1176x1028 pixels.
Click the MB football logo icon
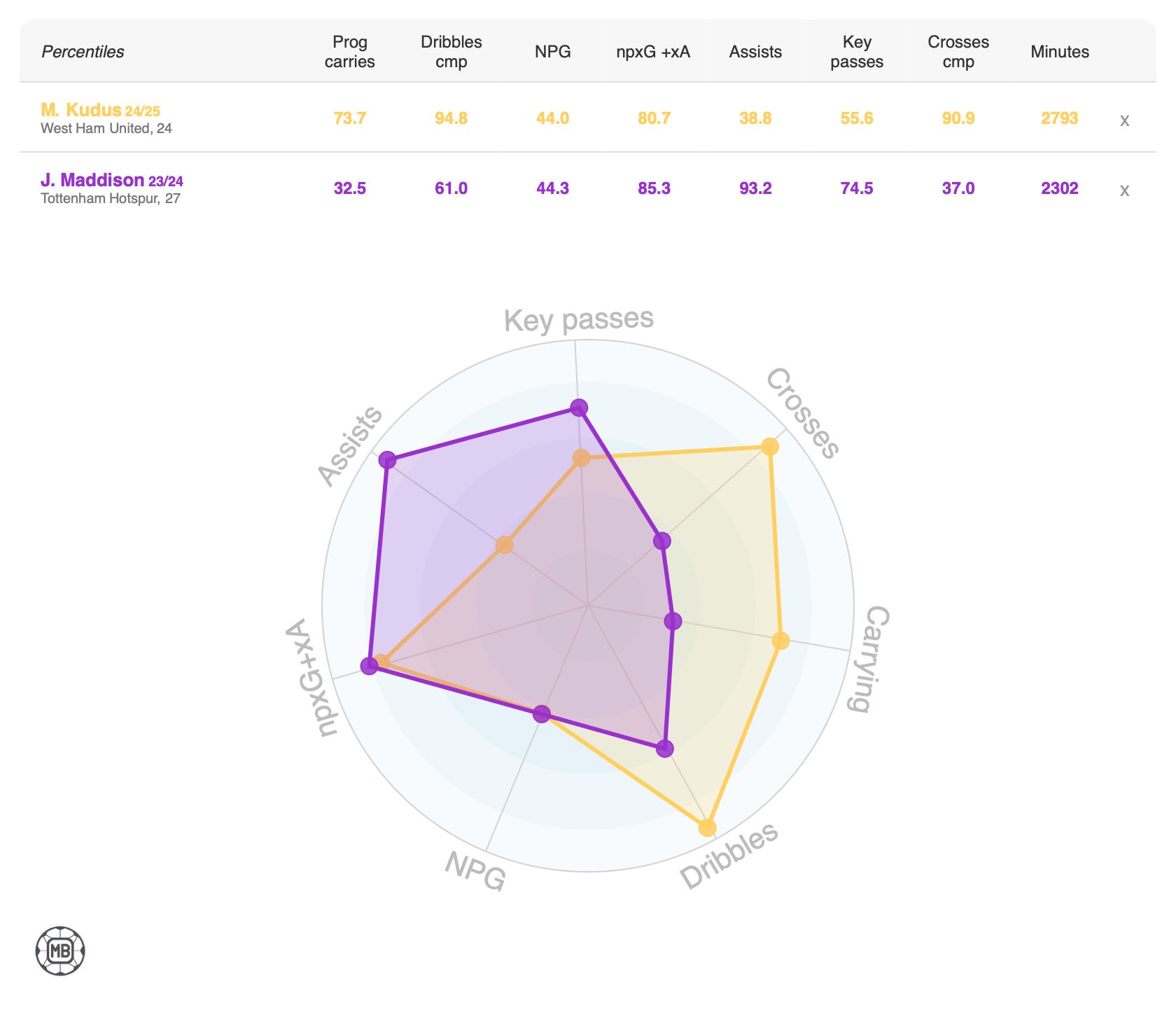click(60, 951)
